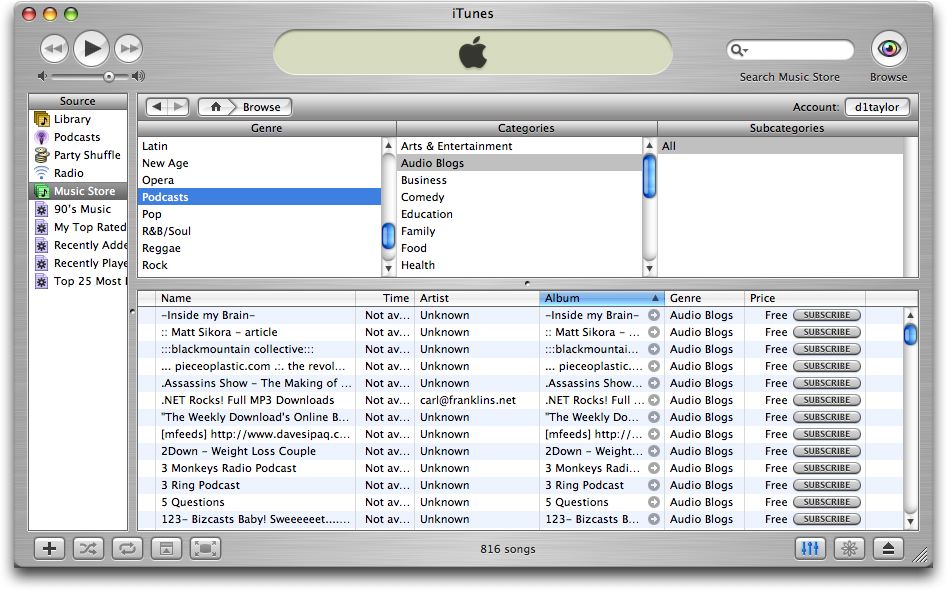Go to Music Store home icon
The image size is (947, 591).
click(x=215, y=107)
